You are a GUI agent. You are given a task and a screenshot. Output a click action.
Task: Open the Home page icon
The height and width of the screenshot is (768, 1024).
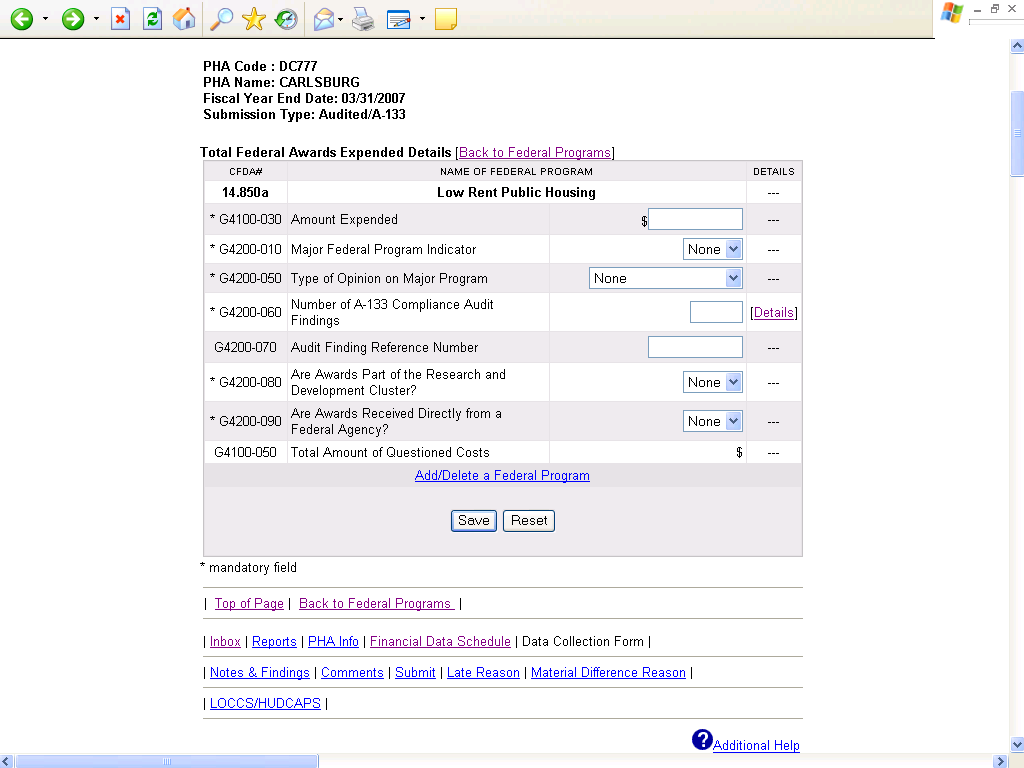click(x=184, y=19)
